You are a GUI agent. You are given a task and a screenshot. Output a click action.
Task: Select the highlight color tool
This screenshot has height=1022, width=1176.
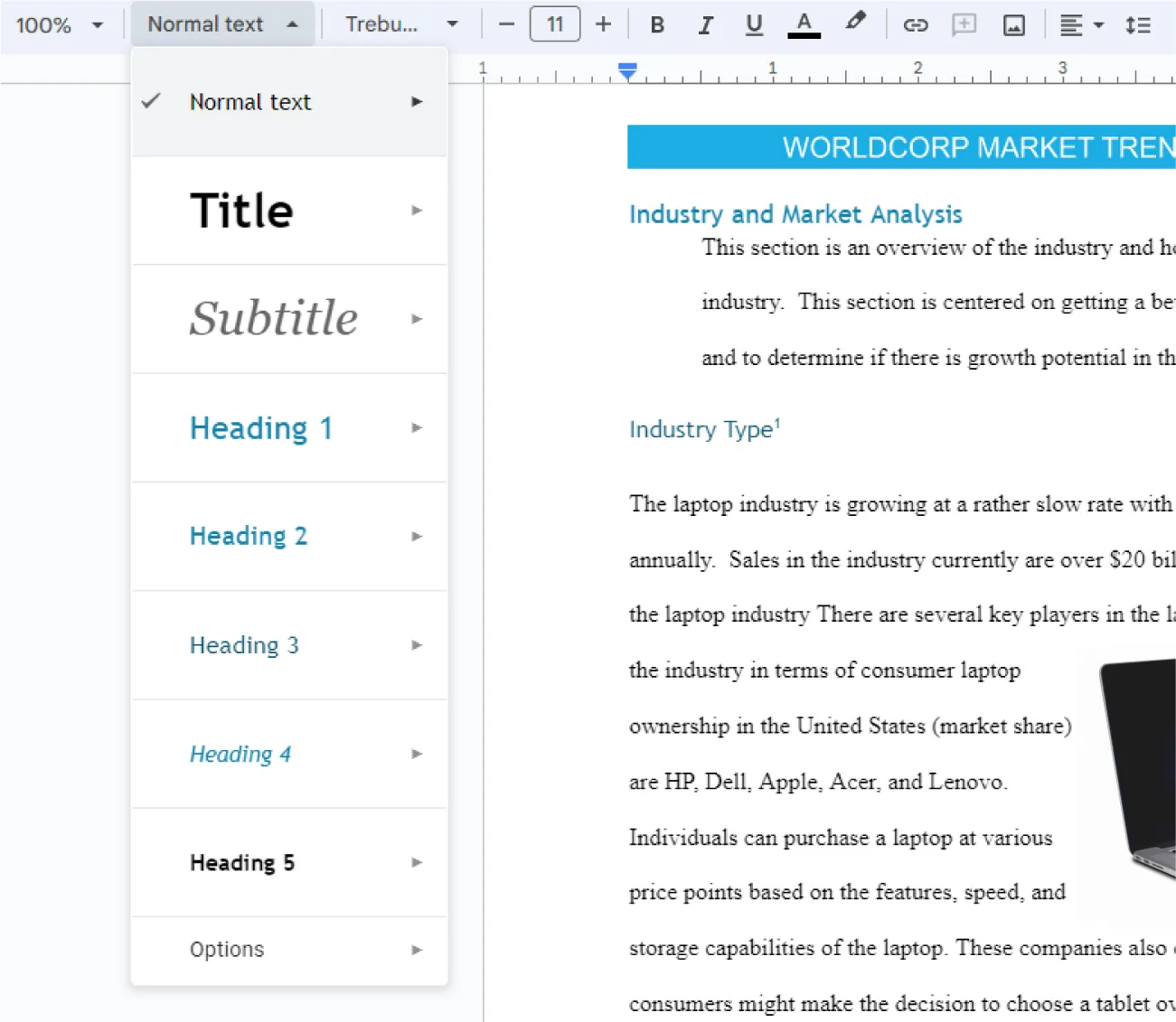[x=853, y=24]
